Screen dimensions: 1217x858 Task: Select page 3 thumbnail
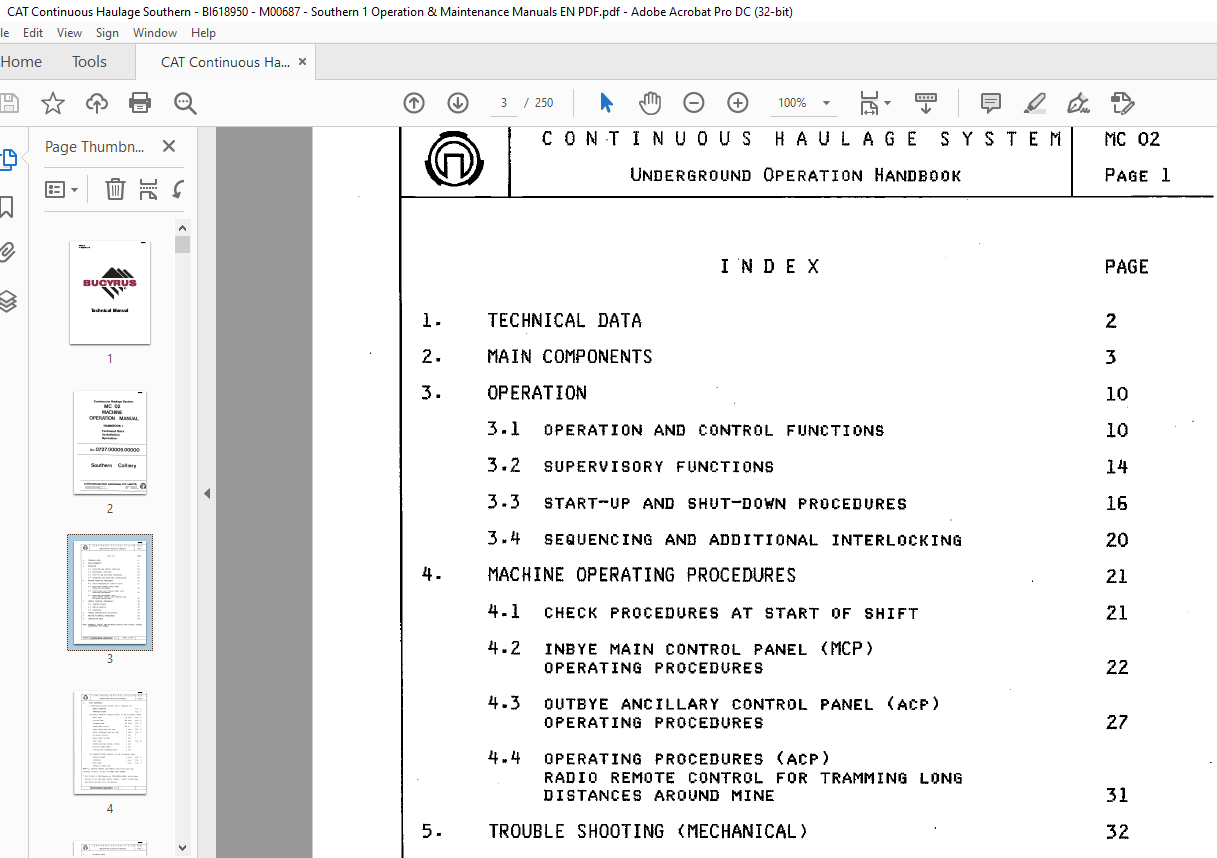pyautogui.click(x=110, y=592)
